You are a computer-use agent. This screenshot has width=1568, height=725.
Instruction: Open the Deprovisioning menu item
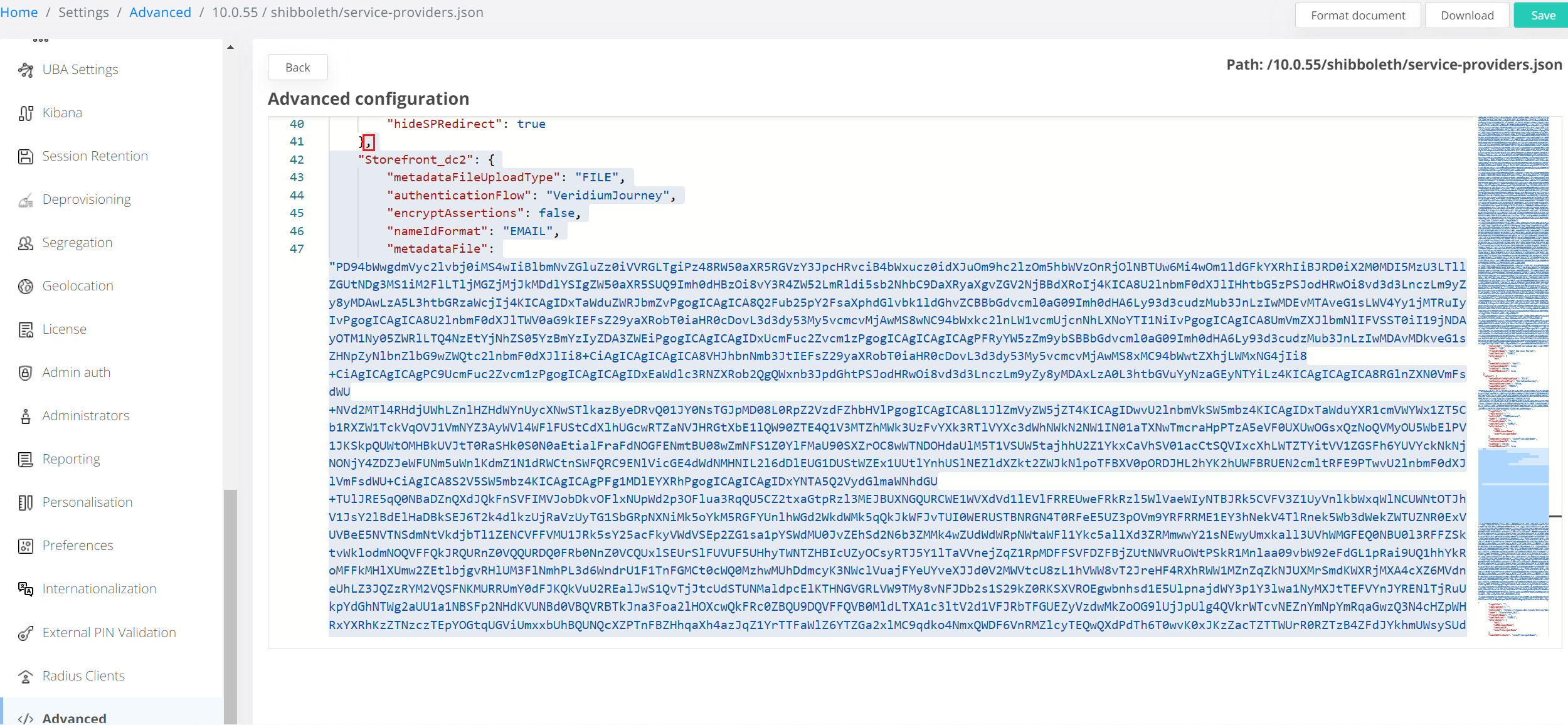87,199
